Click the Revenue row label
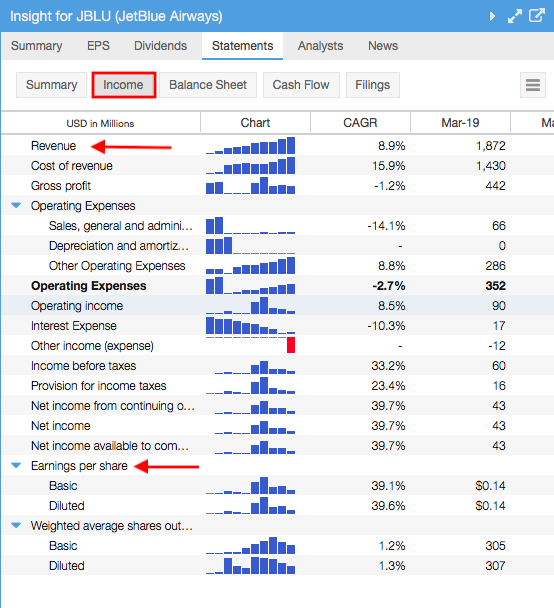 54,146
